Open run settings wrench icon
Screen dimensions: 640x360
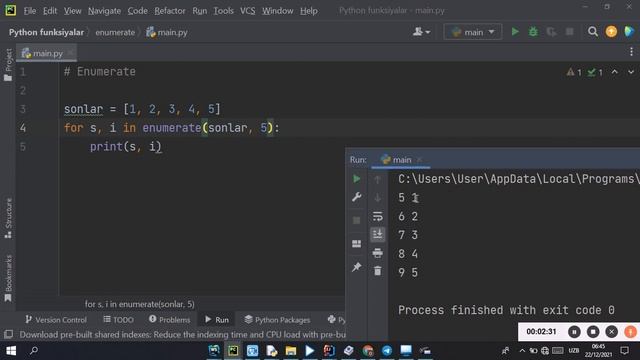(356, 197)
